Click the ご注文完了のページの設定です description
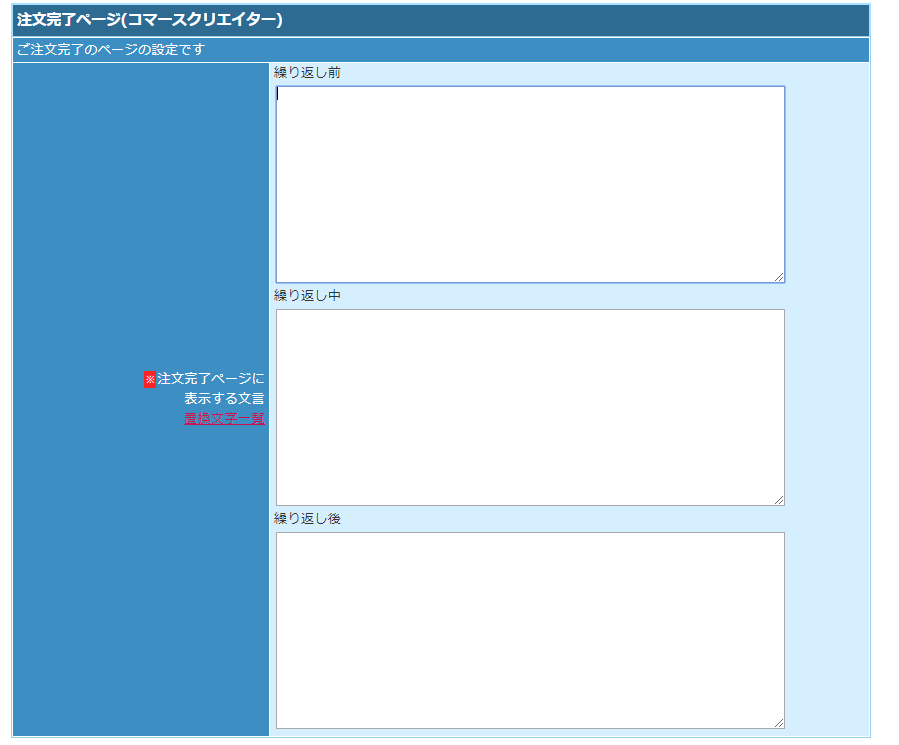Viewport: 899px width, 745px height. click(111, 49)
